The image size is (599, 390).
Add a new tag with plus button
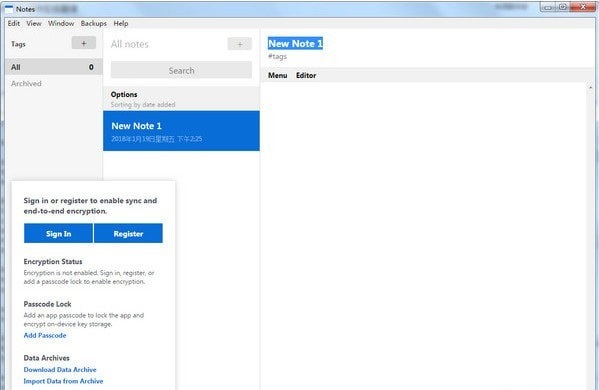click(x=84, y=43)
